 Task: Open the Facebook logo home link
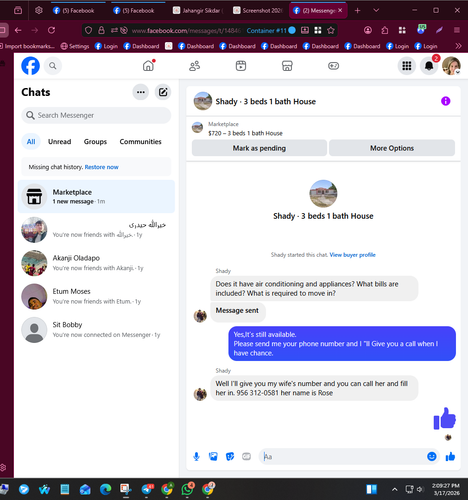30,66
